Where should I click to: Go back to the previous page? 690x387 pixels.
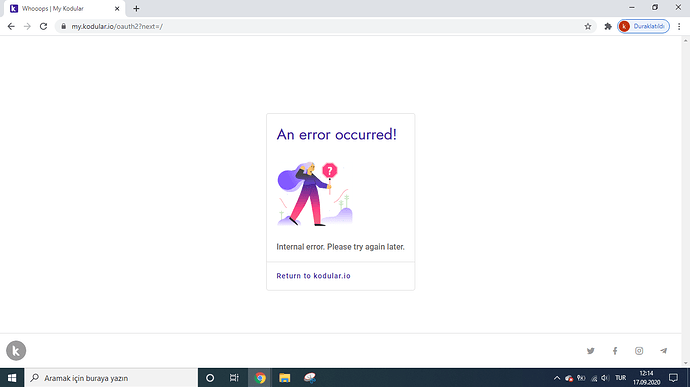coord(11,26)
